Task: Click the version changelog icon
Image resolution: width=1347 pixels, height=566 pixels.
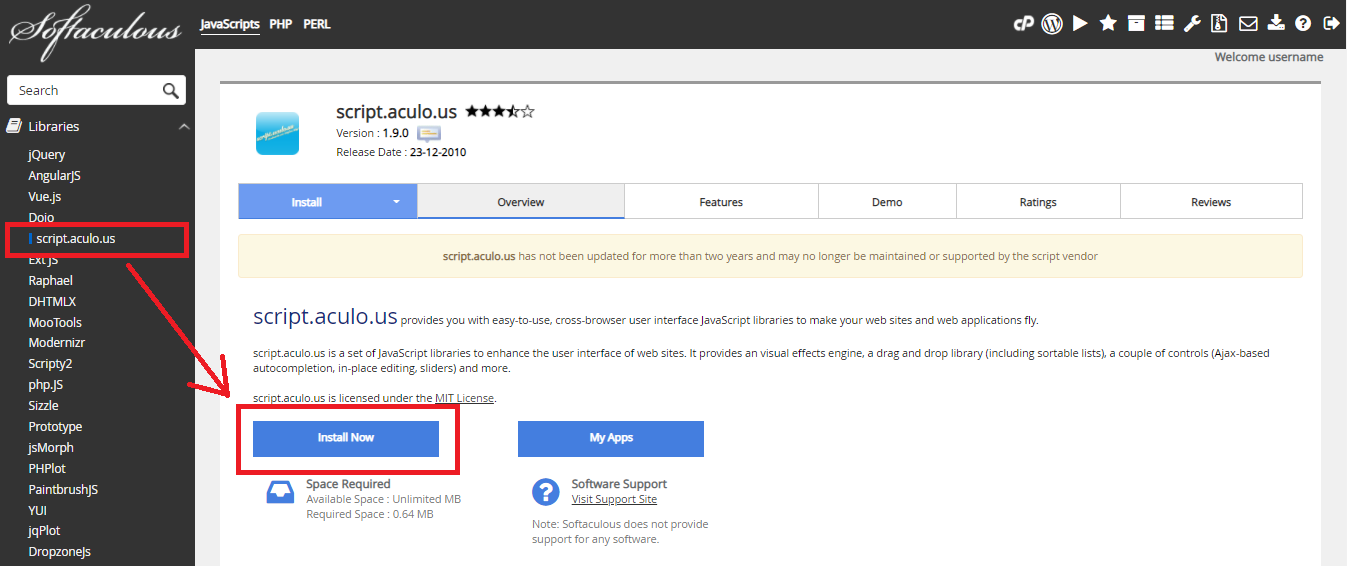Action: click(429, 133)
